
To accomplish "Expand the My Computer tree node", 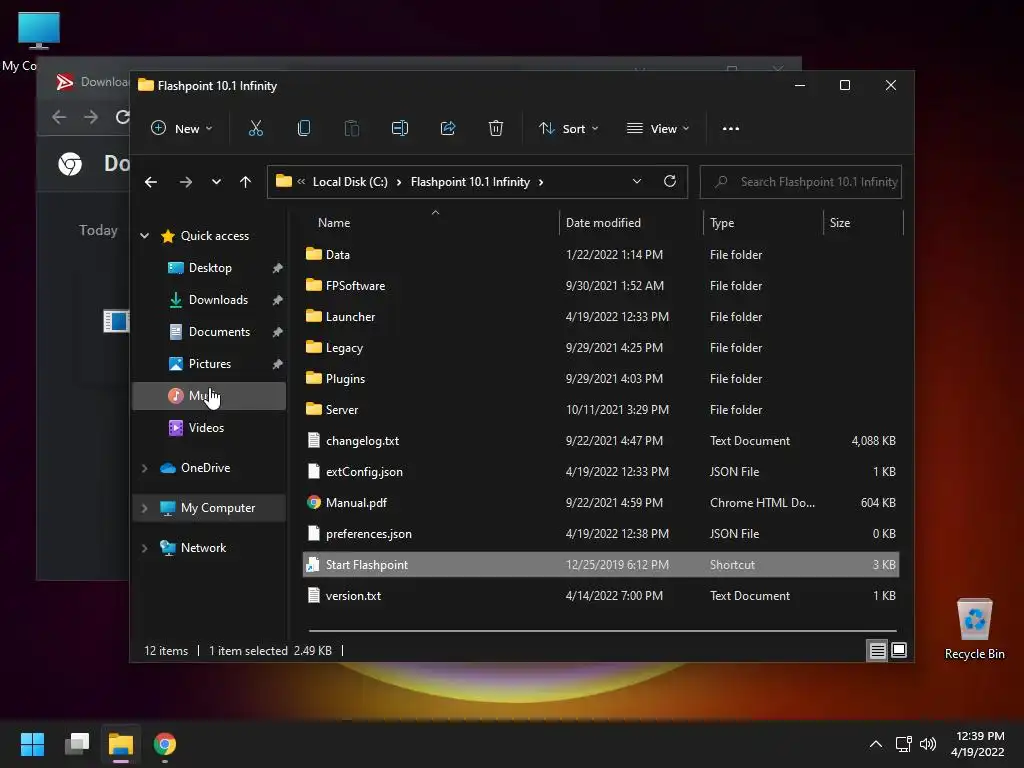I will [x=144, y=507].
